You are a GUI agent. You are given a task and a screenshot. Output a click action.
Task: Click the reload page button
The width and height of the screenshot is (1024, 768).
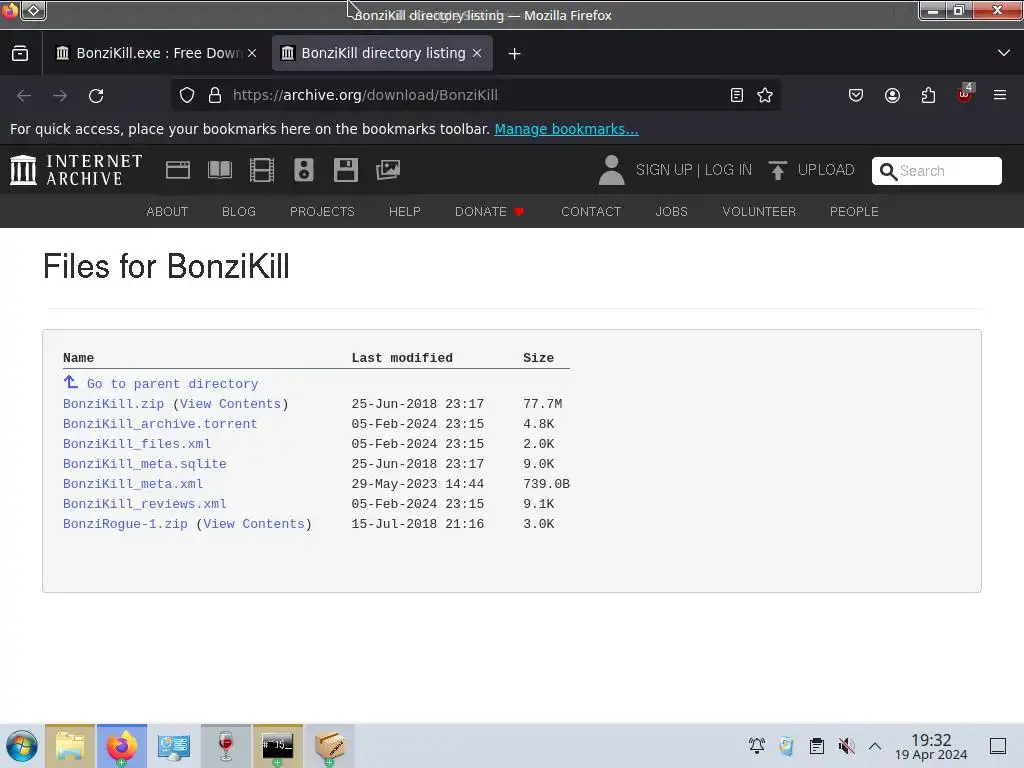[96, 95]
